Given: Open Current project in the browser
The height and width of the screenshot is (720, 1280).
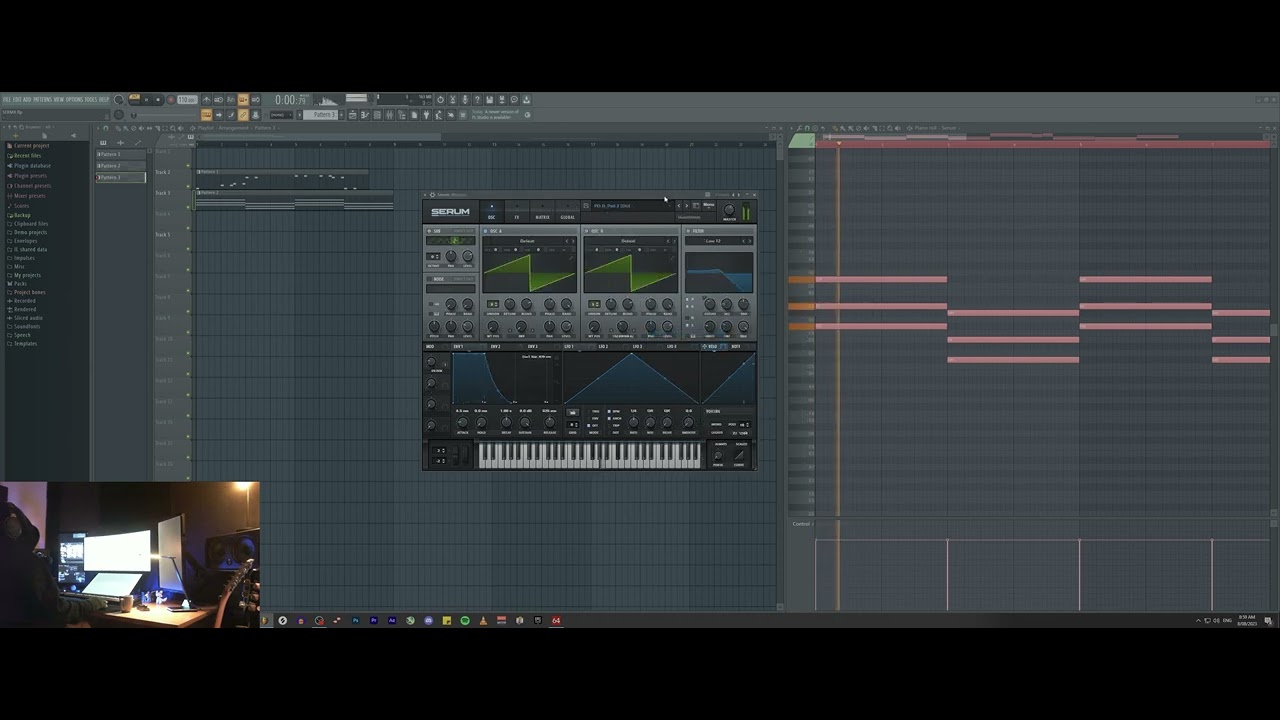Looking at the screenshot, I should pos(32,145).
